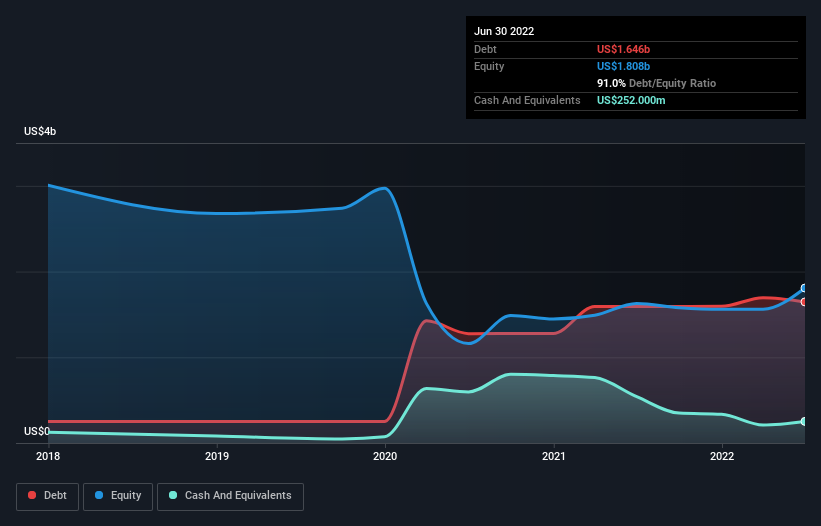
Task: Click the 2018 x-axis label
Action: [x=48, y=456]
